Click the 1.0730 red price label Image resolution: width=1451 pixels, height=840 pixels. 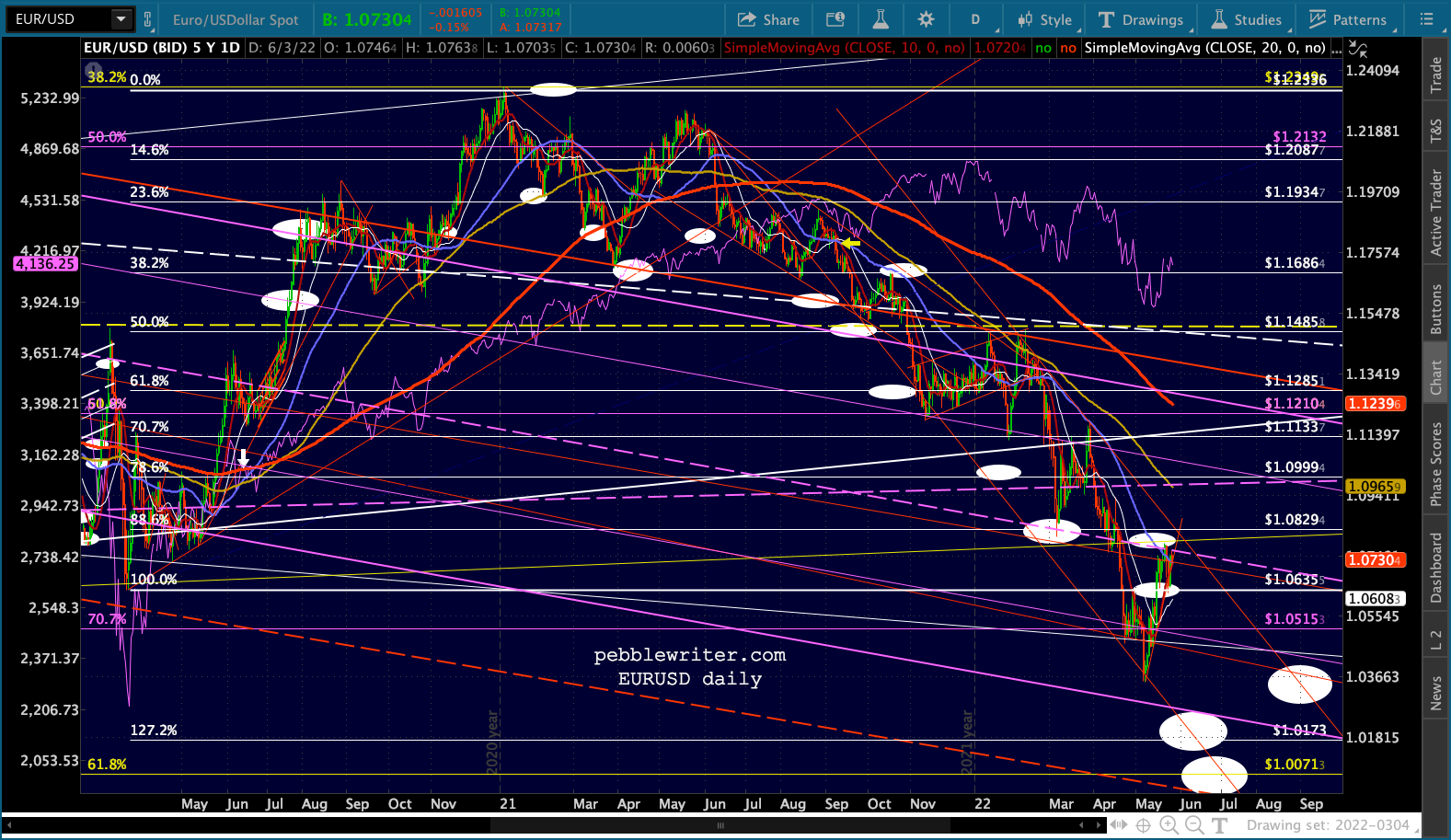click(x=1375, y=559)
